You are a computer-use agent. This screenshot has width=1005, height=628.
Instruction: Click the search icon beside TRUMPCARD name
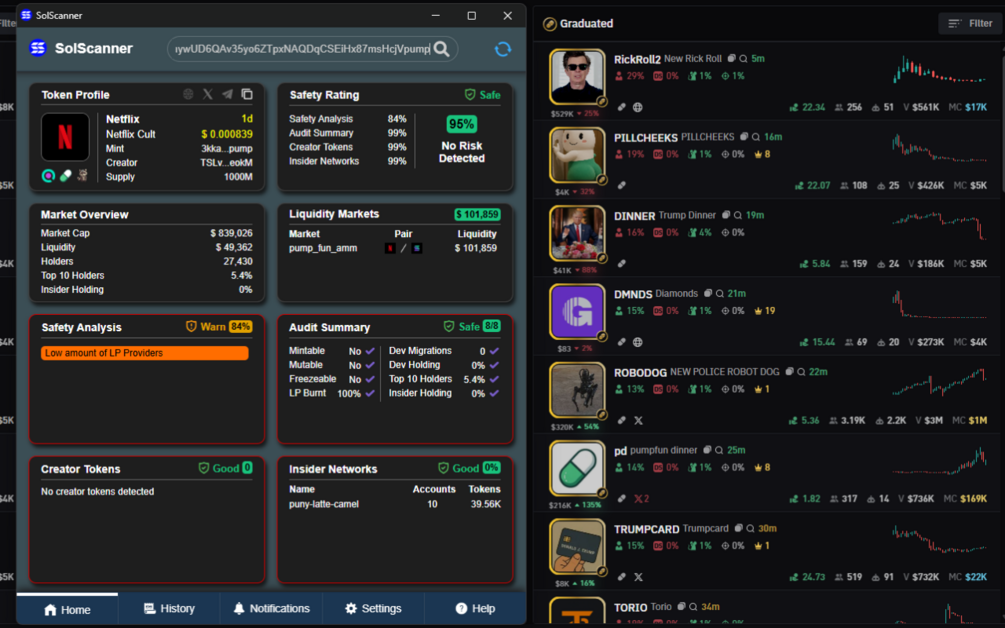(x=750, y=528)
